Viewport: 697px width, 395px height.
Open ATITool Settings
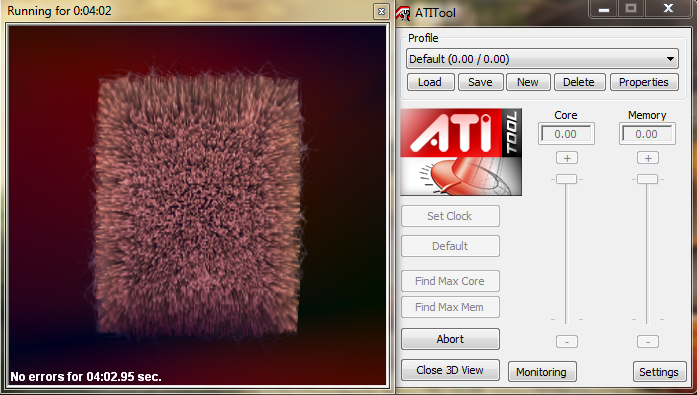[659, 372]
